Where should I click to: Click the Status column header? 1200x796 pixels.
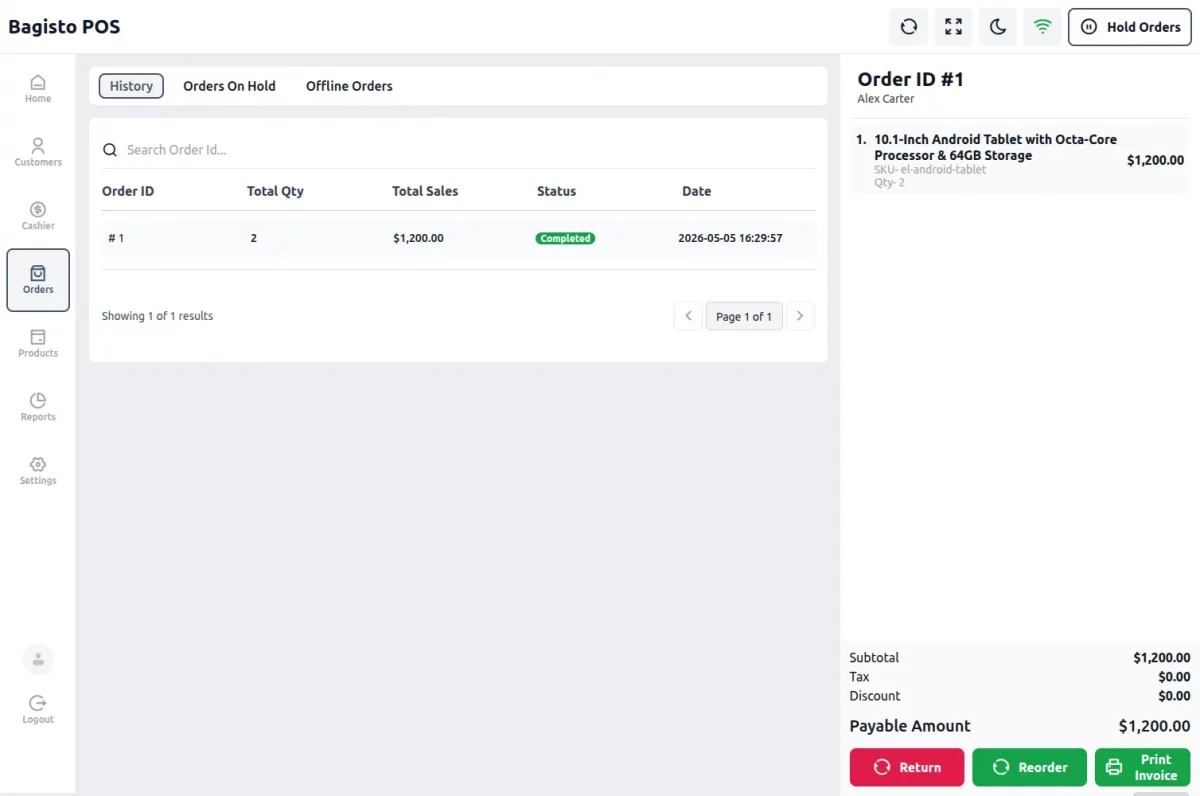pos(557,191)
